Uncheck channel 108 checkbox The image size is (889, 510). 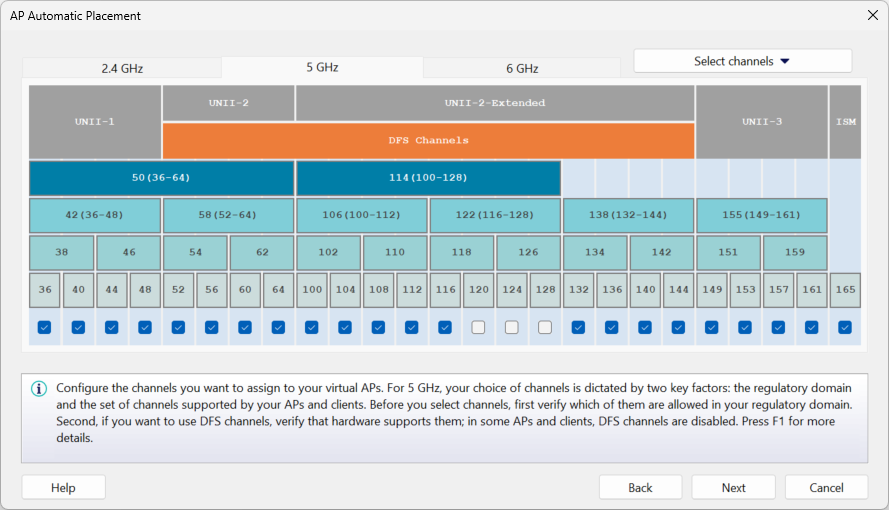[378, 327]
